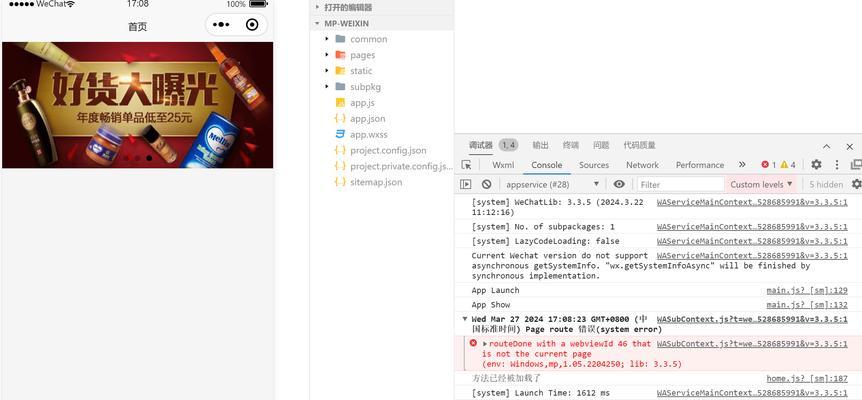This screenshot has width=862, height=400.
Task: Collapse the MP-WEIXIN project section
Action: click(x=317, y=24)
